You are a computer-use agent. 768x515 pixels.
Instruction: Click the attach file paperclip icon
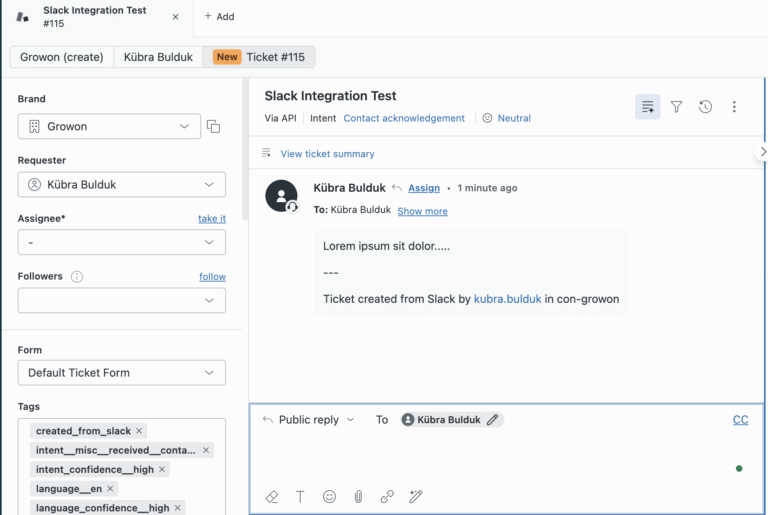[358, 497]
